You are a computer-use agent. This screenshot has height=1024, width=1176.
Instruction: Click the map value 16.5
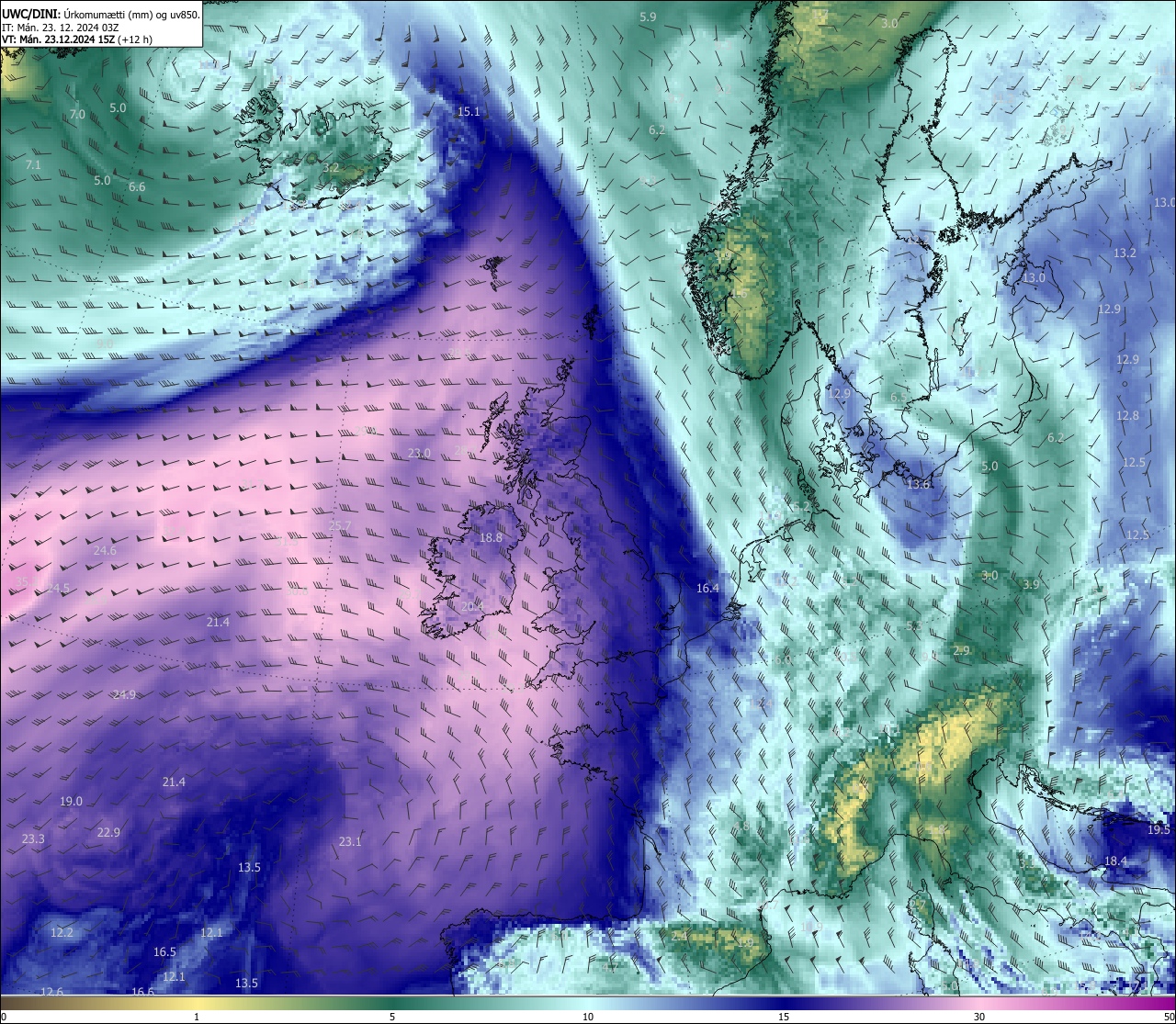point(164,952)
